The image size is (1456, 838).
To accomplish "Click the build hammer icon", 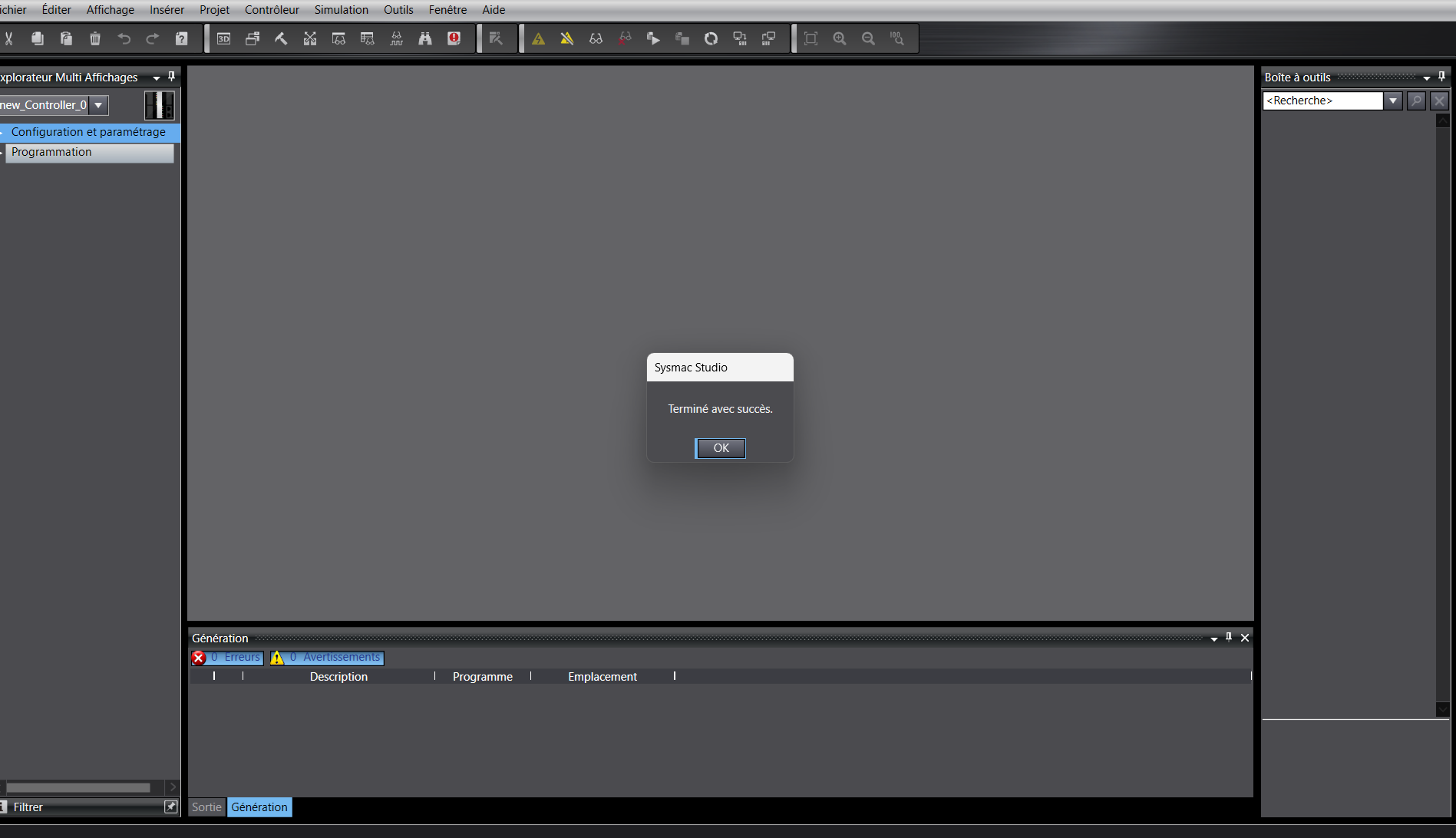I will click(281, 38).
